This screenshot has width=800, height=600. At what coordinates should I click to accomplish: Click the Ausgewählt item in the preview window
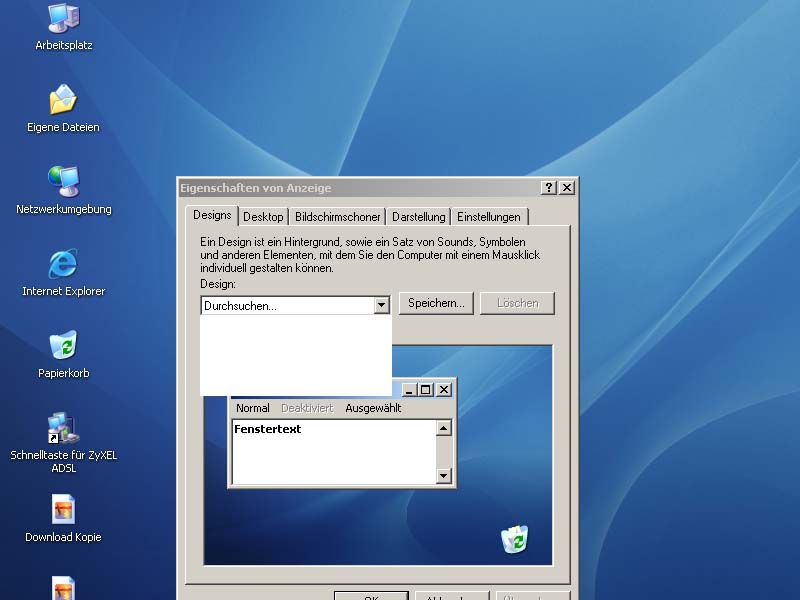click(x=373, y=408)
